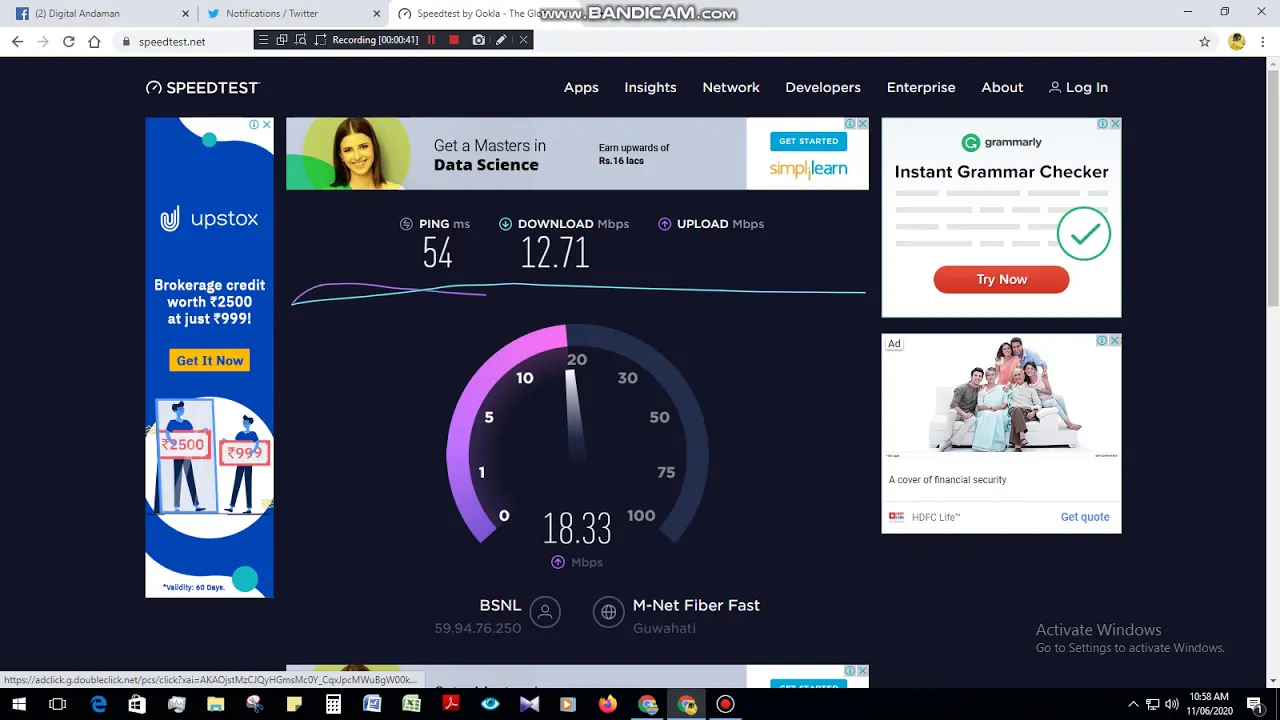
Task: Open the Enterprise menu
Action: pyautogui.click(x=921, y=88)
